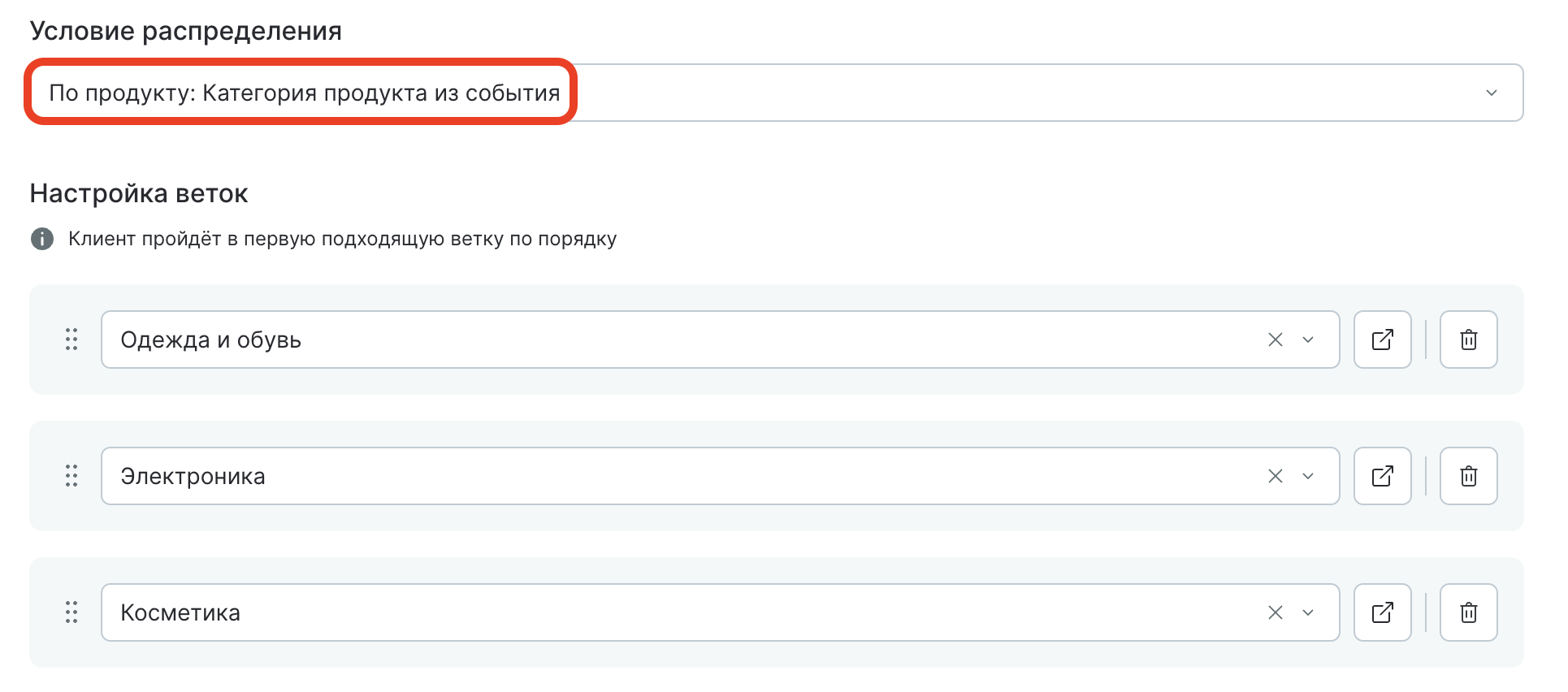Expand the Косметика dropdown chevron
1568x692 pixels.
coord(1308,612)
